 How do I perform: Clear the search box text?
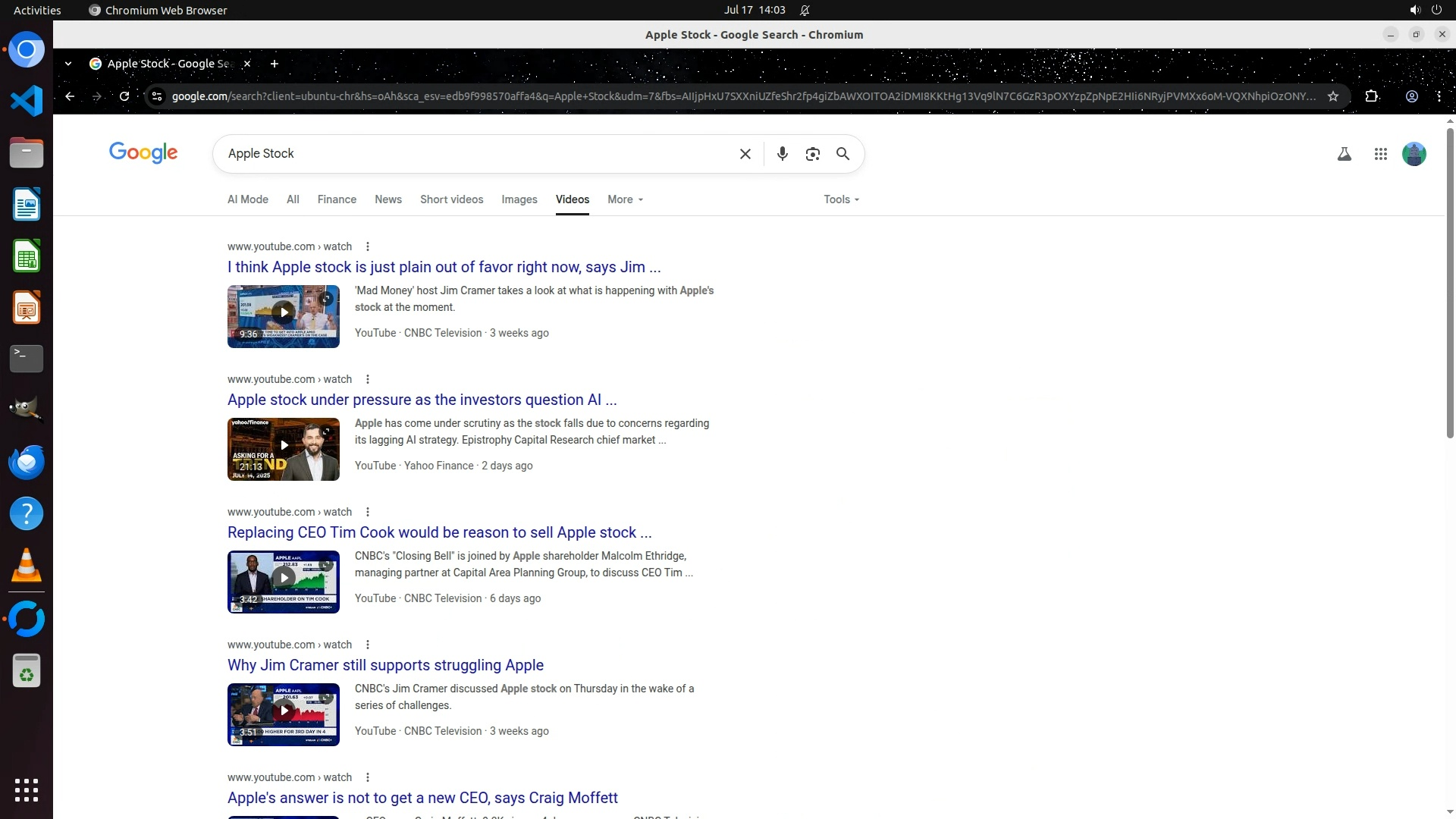745,154
